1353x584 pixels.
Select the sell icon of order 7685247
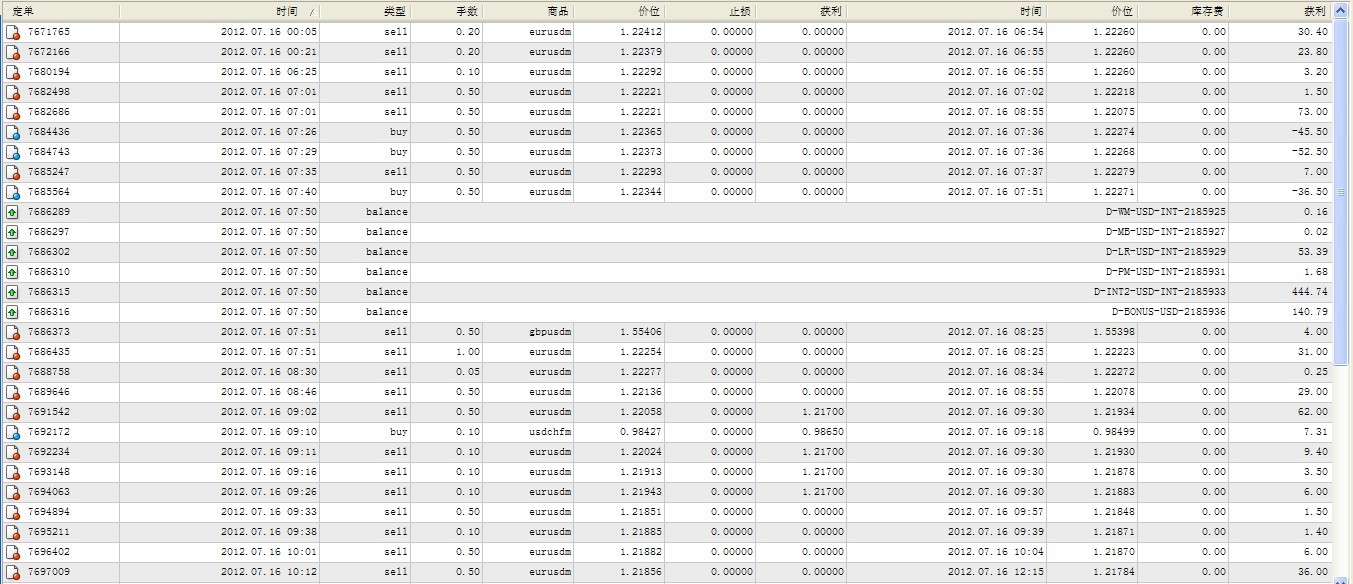pos(13,172)
